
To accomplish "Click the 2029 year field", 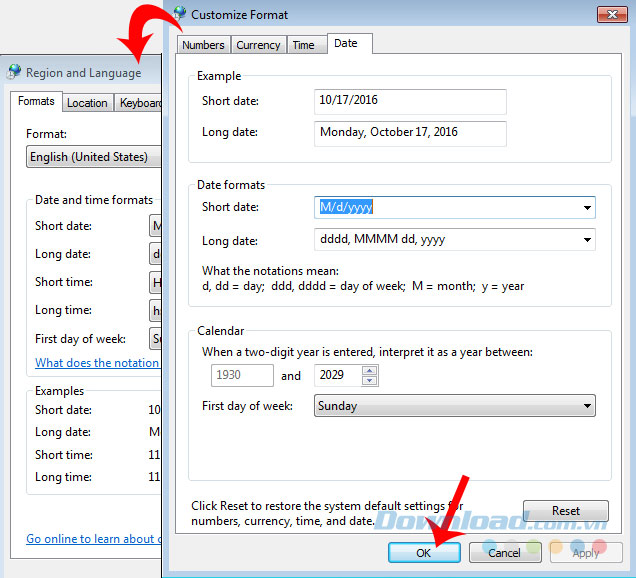I will point(338,375).
